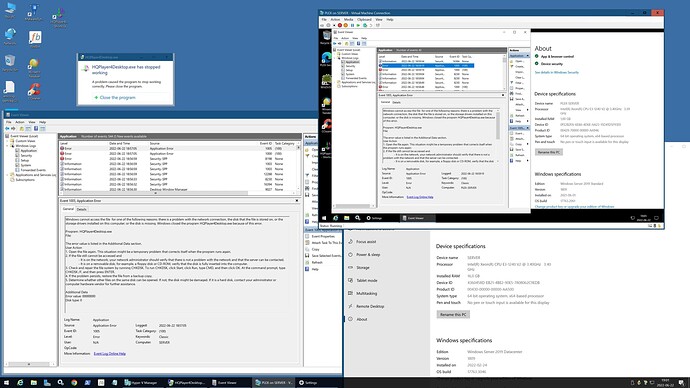The image size is (690, 388).
Task: Select System log in host Event Viewer tree
Action: click(26, 165)
